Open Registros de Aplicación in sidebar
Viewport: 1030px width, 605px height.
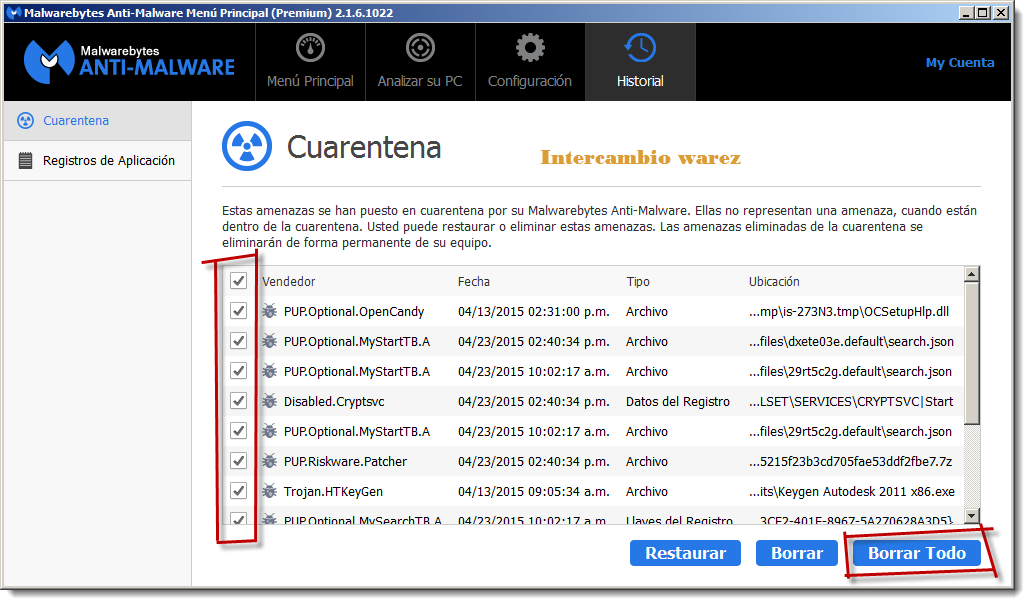coord(97,160)
